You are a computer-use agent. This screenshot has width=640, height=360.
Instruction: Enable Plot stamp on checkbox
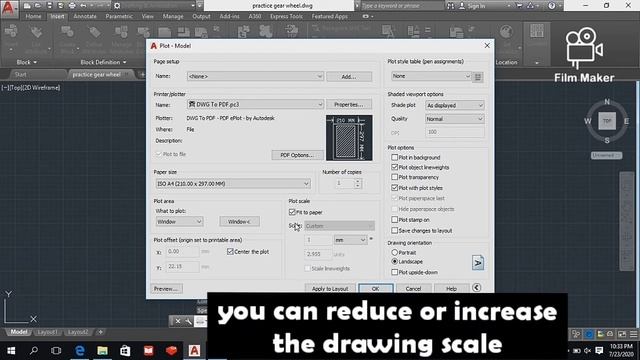(x=394, y=220)
